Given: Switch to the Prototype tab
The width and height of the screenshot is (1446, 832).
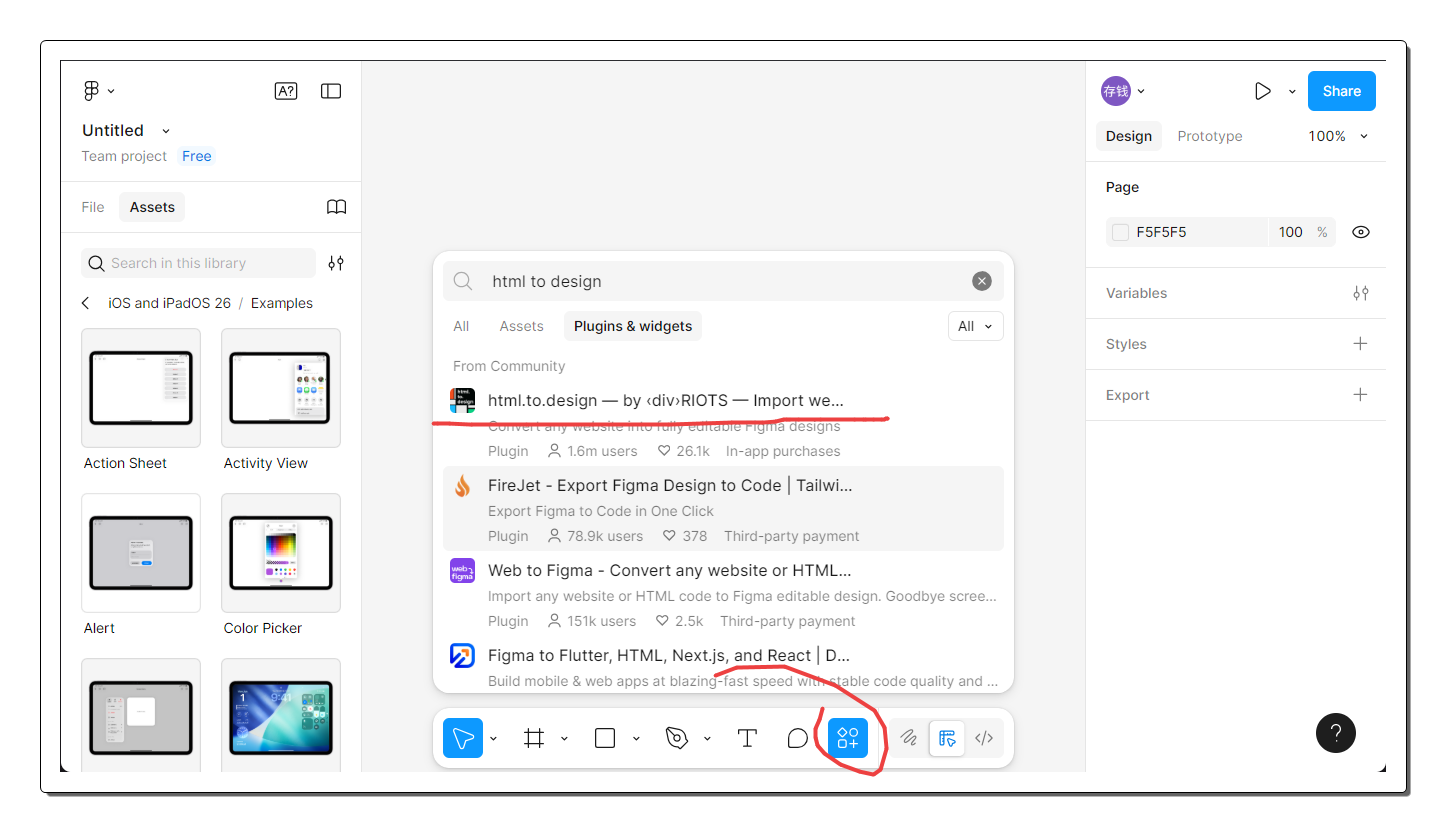Looking at the screenshot, I should (1210, 136).
